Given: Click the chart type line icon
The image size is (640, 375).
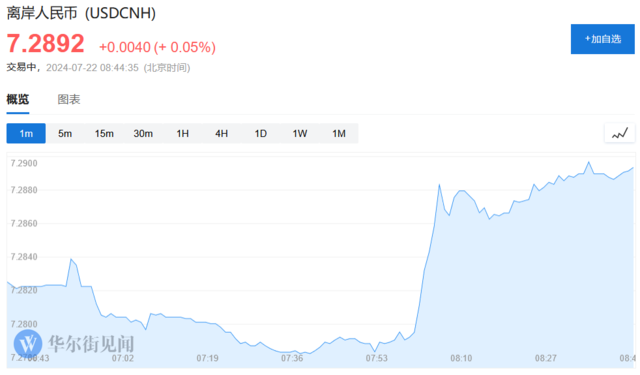Looking at the screenshot, I should tap(620, 133).
